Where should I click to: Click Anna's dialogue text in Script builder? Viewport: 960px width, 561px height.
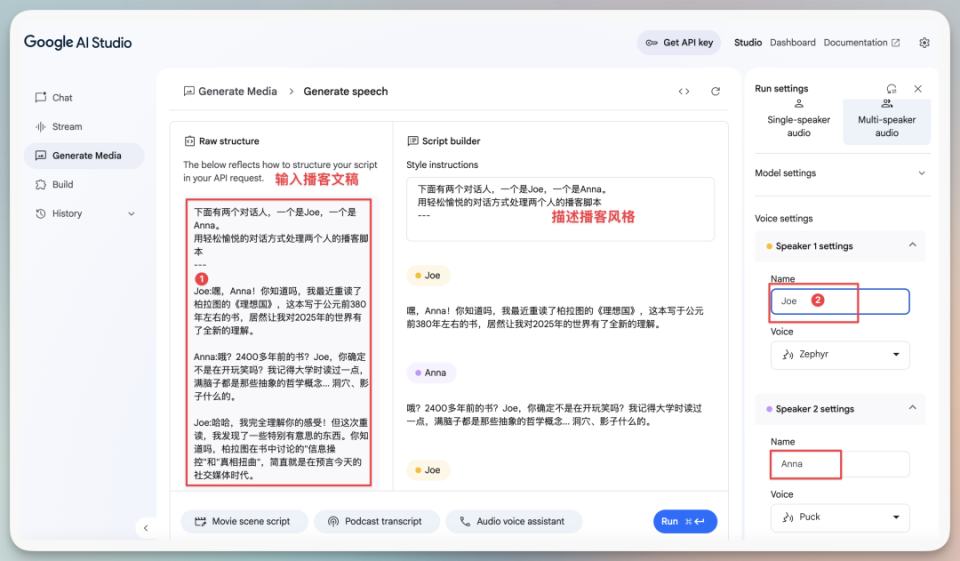coord(554,415)
